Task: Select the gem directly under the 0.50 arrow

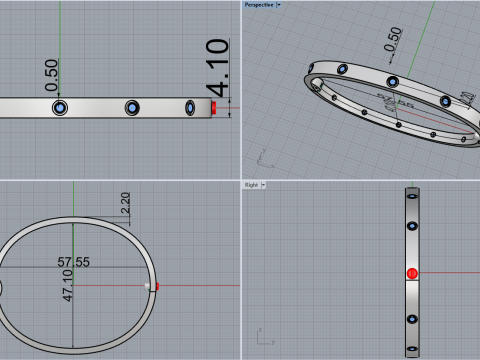Action: (60, 108)
